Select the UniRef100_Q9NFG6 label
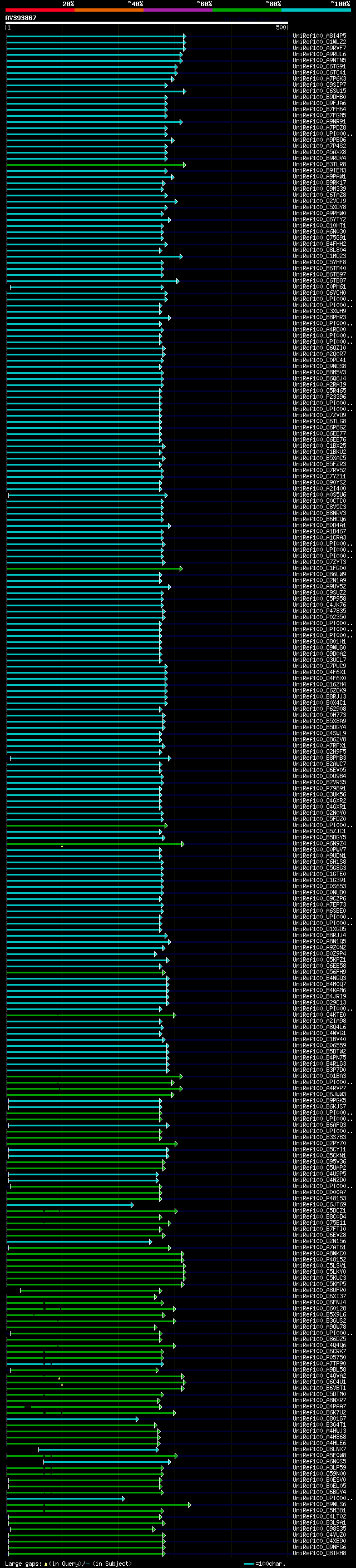Image resolution: width=356 pixels, height=1568 pixels. (319, 1547)
